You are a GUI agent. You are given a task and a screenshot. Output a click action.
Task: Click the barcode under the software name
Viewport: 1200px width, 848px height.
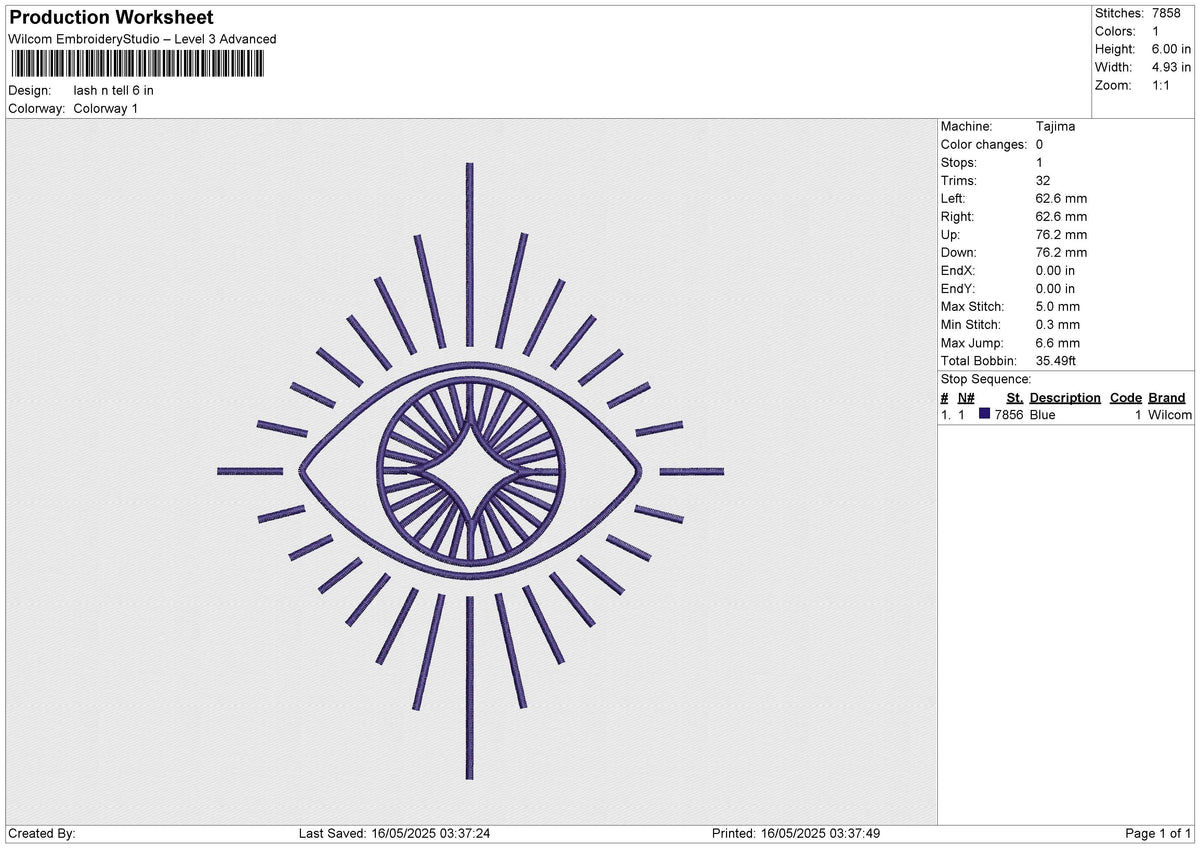tap(137, 65)
